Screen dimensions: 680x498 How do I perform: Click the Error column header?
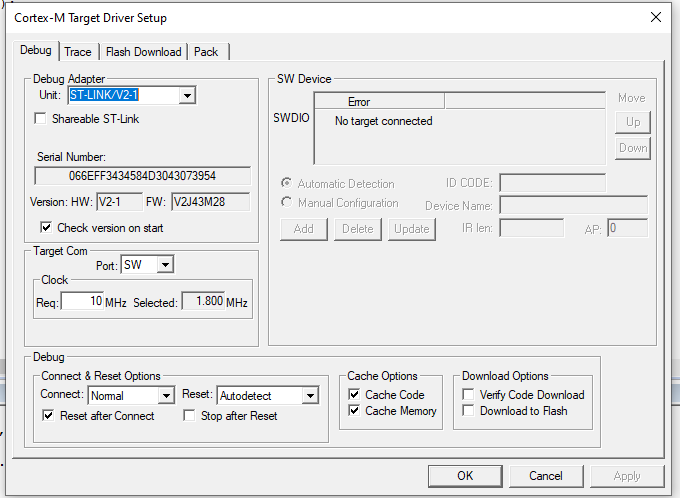click(379, 102)
